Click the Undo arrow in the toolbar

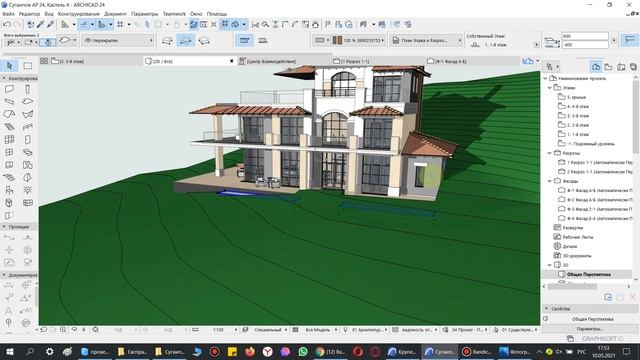tap(7, 25)
